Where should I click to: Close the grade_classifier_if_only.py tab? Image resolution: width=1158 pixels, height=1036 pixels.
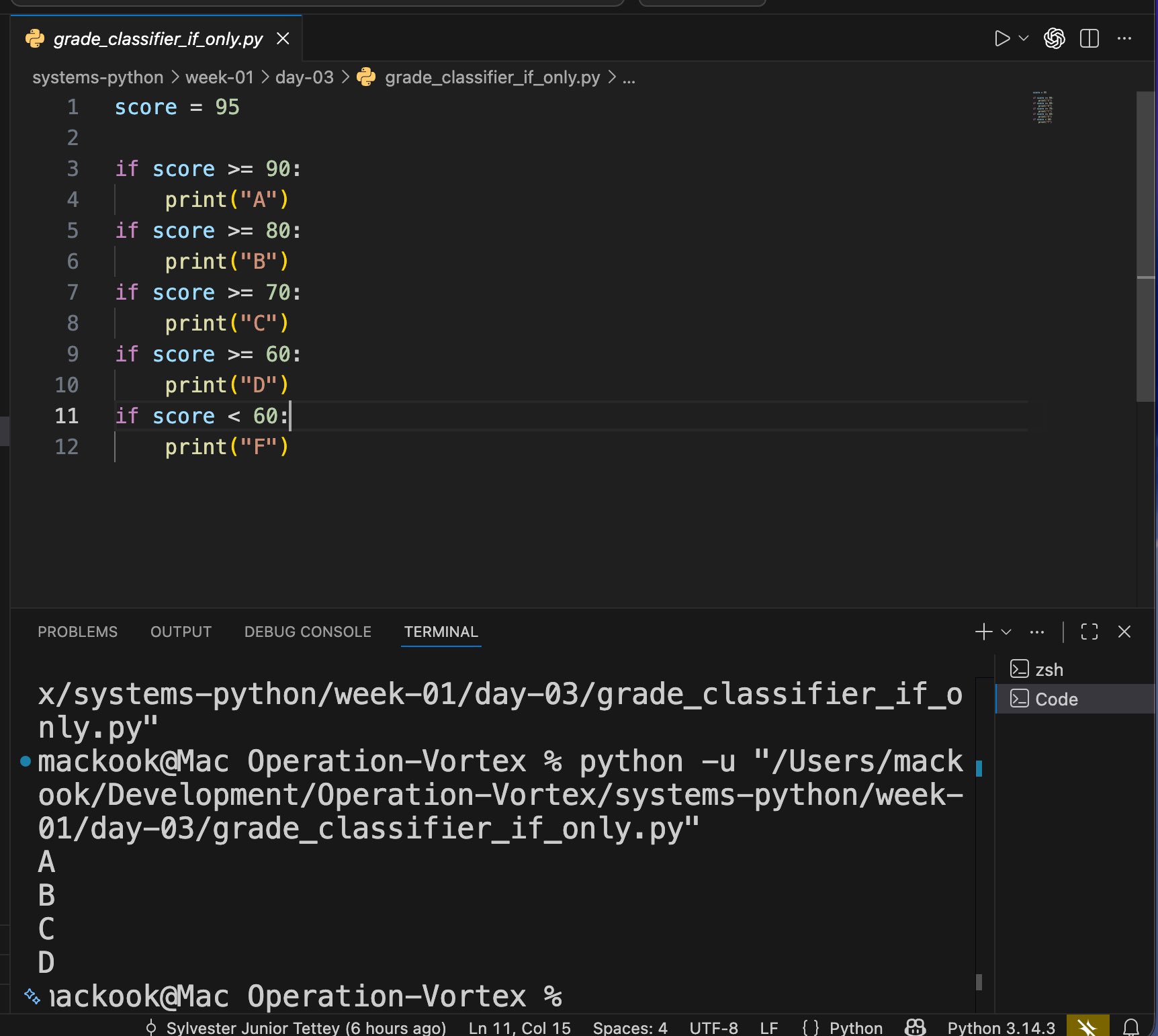283,39
